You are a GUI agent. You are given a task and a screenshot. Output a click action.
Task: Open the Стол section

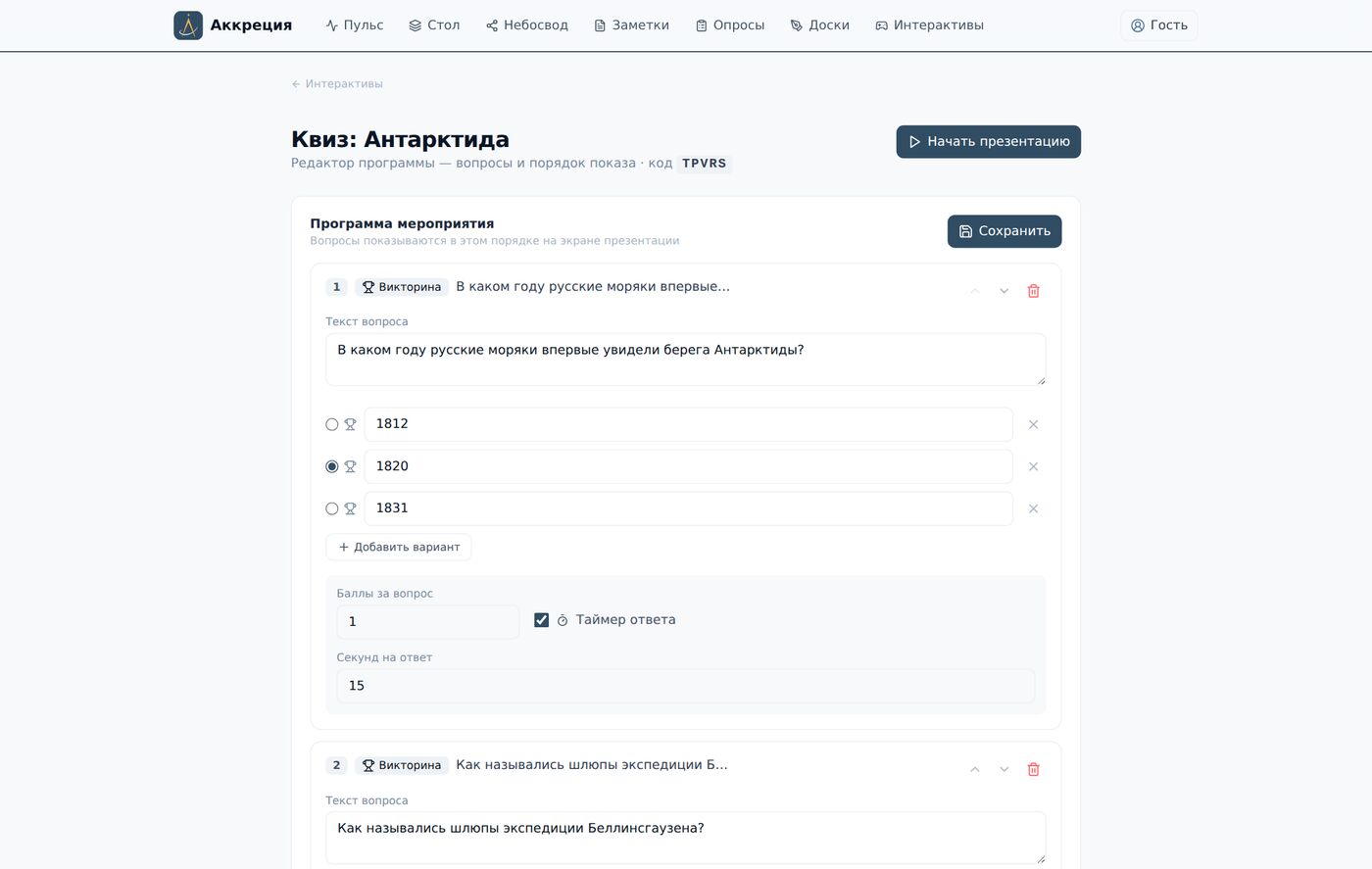coord(434,25)
